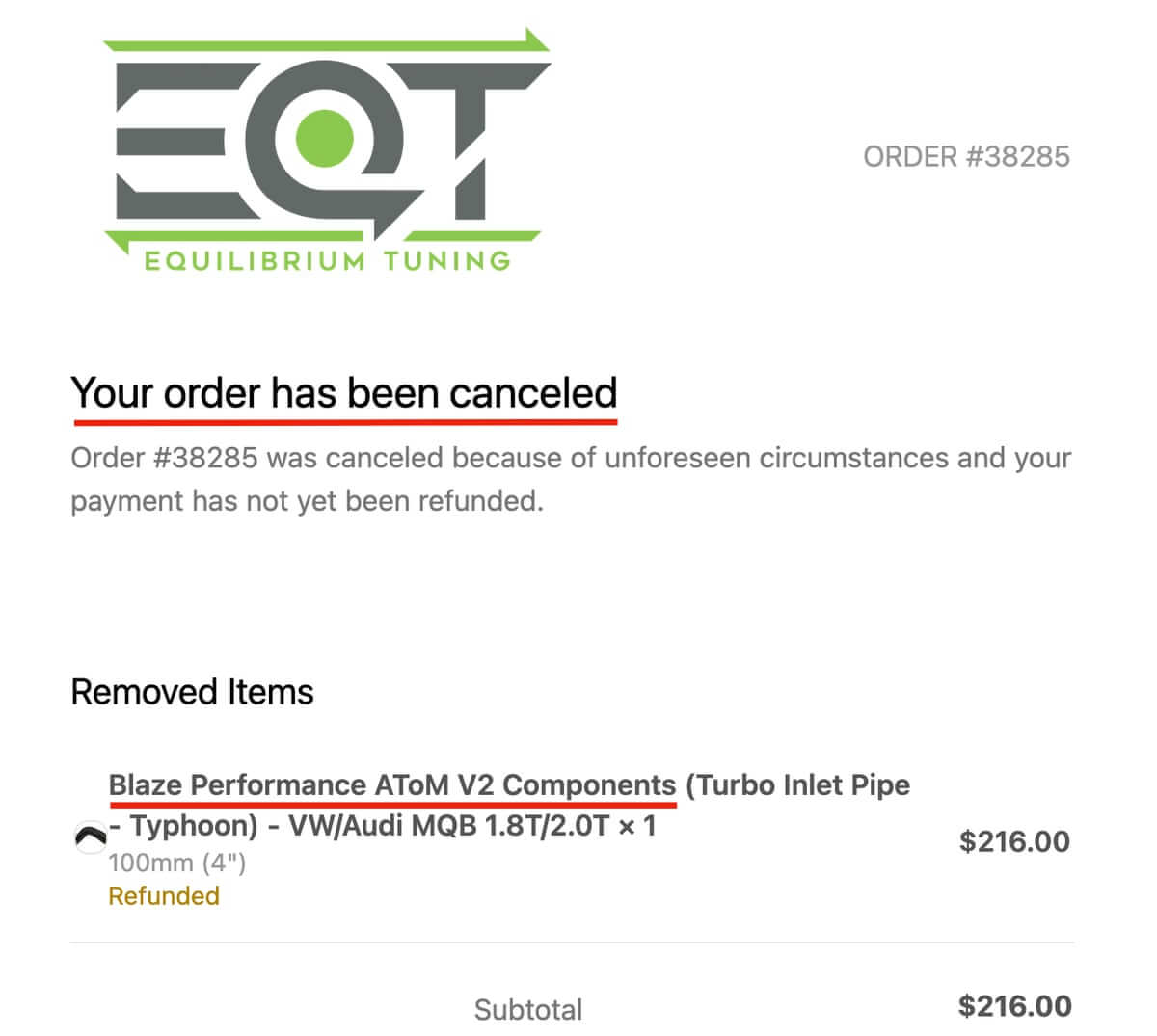Click the 100mm (4") variant text
1157x1036 pixels.
tap(176, 862)
